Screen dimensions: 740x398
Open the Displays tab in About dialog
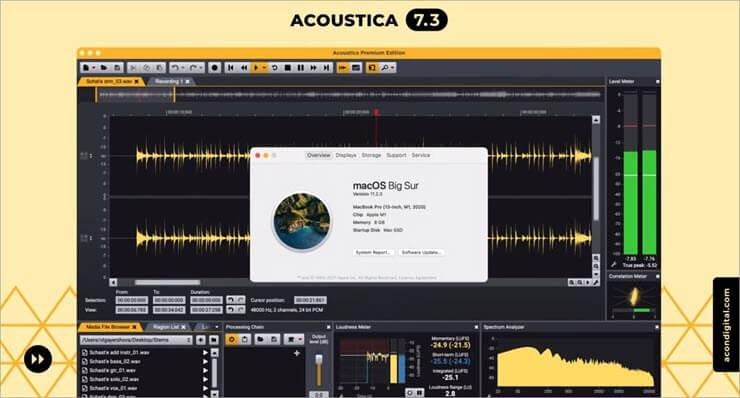point(346,155)
